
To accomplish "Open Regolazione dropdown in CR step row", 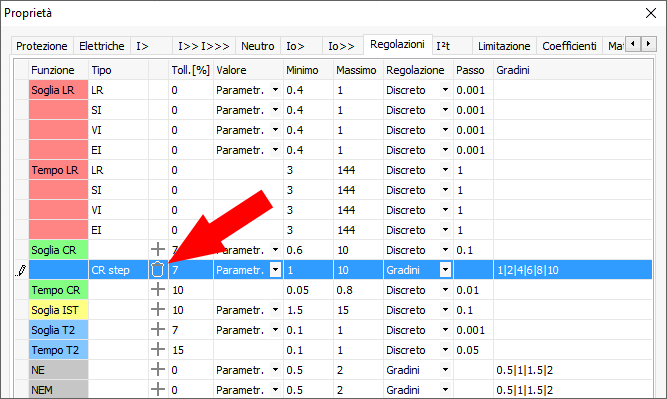I will pyautogui.click(x=445, y=270).
